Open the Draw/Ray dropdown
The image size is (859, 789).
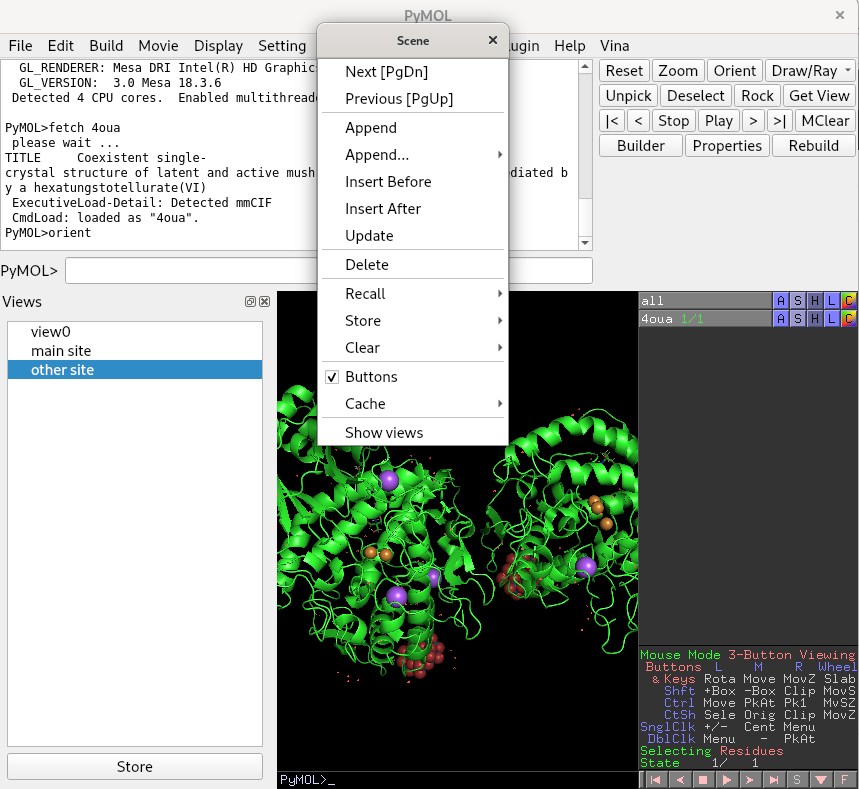pyautogui.click(x=810, y=71)
